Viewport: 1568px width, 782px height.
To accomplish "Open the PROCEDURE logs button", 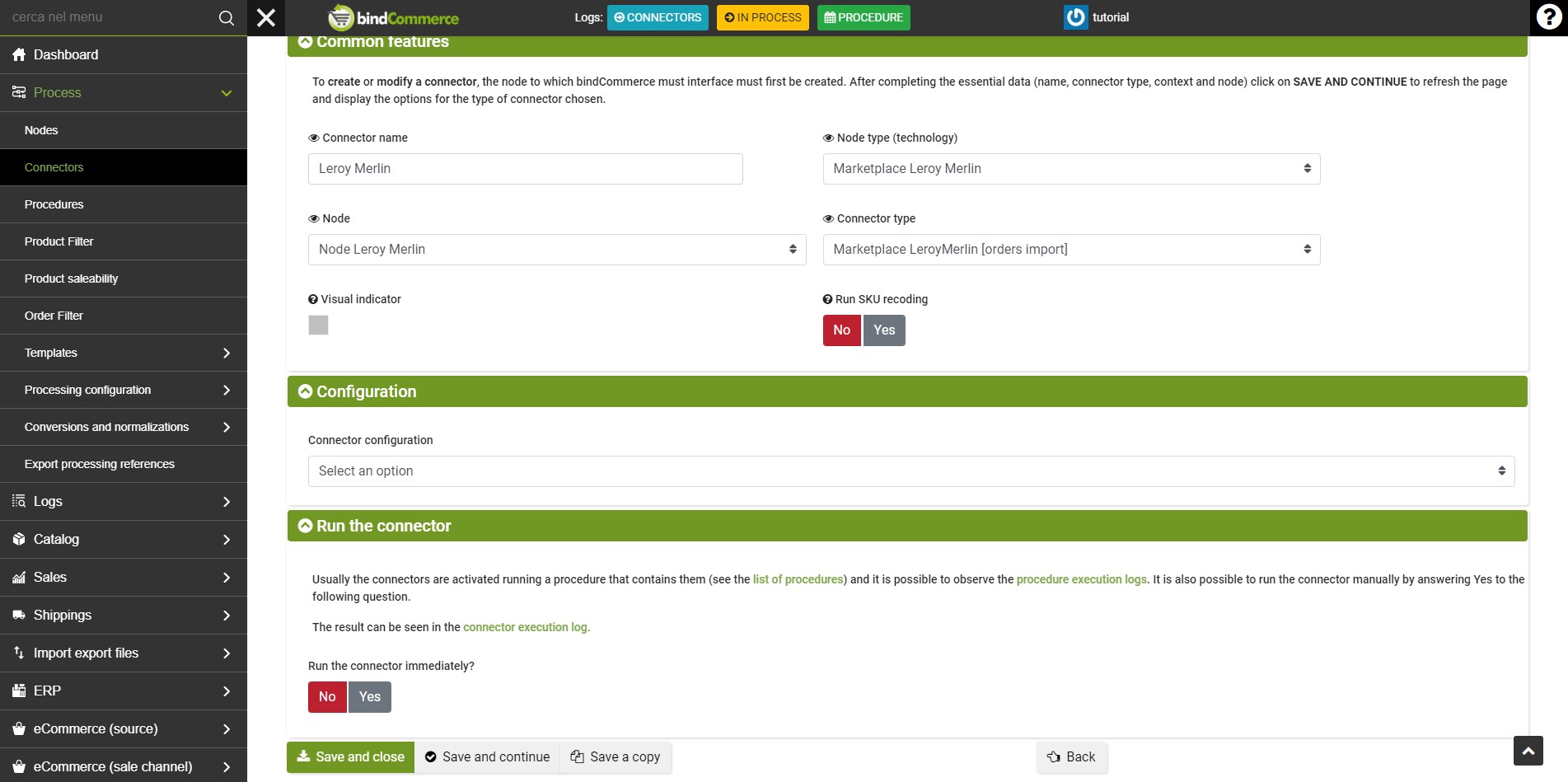I will click(x=864, y=17).
